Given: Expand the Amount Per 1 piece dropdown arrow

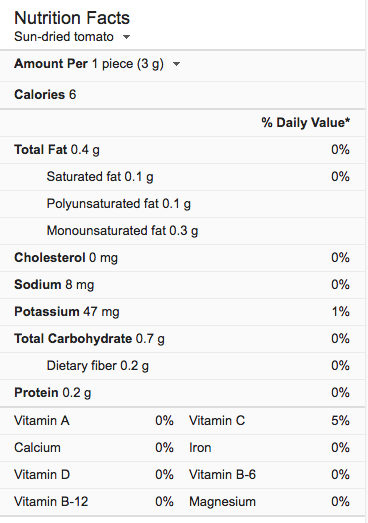Looking at the screenshot, I should coord(176,64).
